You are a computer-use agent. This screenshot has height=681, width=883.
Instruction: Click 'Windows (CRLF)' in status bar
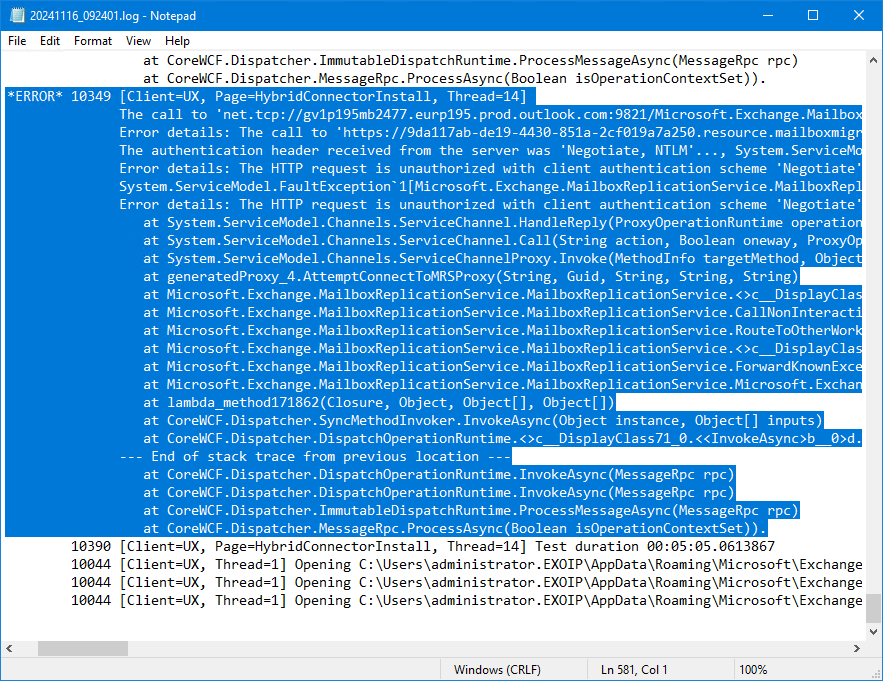[x=497, y=670]
